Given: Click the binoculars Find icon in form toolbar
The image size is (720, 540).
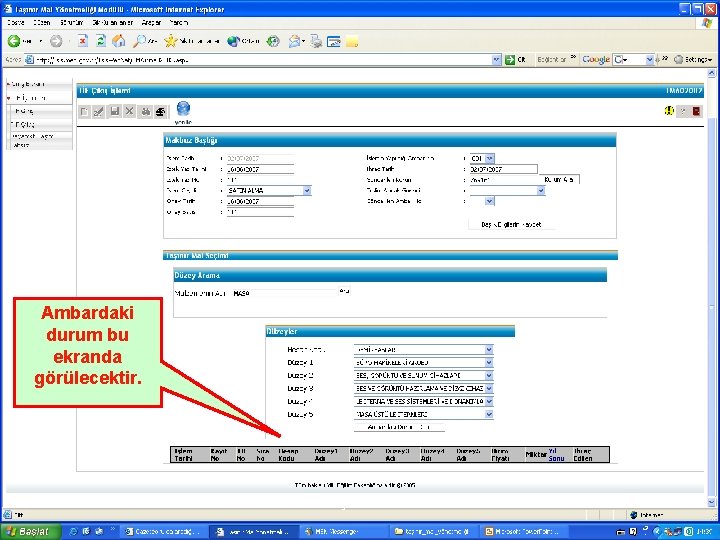Looking at the screenshot, I should pos(146,112).
